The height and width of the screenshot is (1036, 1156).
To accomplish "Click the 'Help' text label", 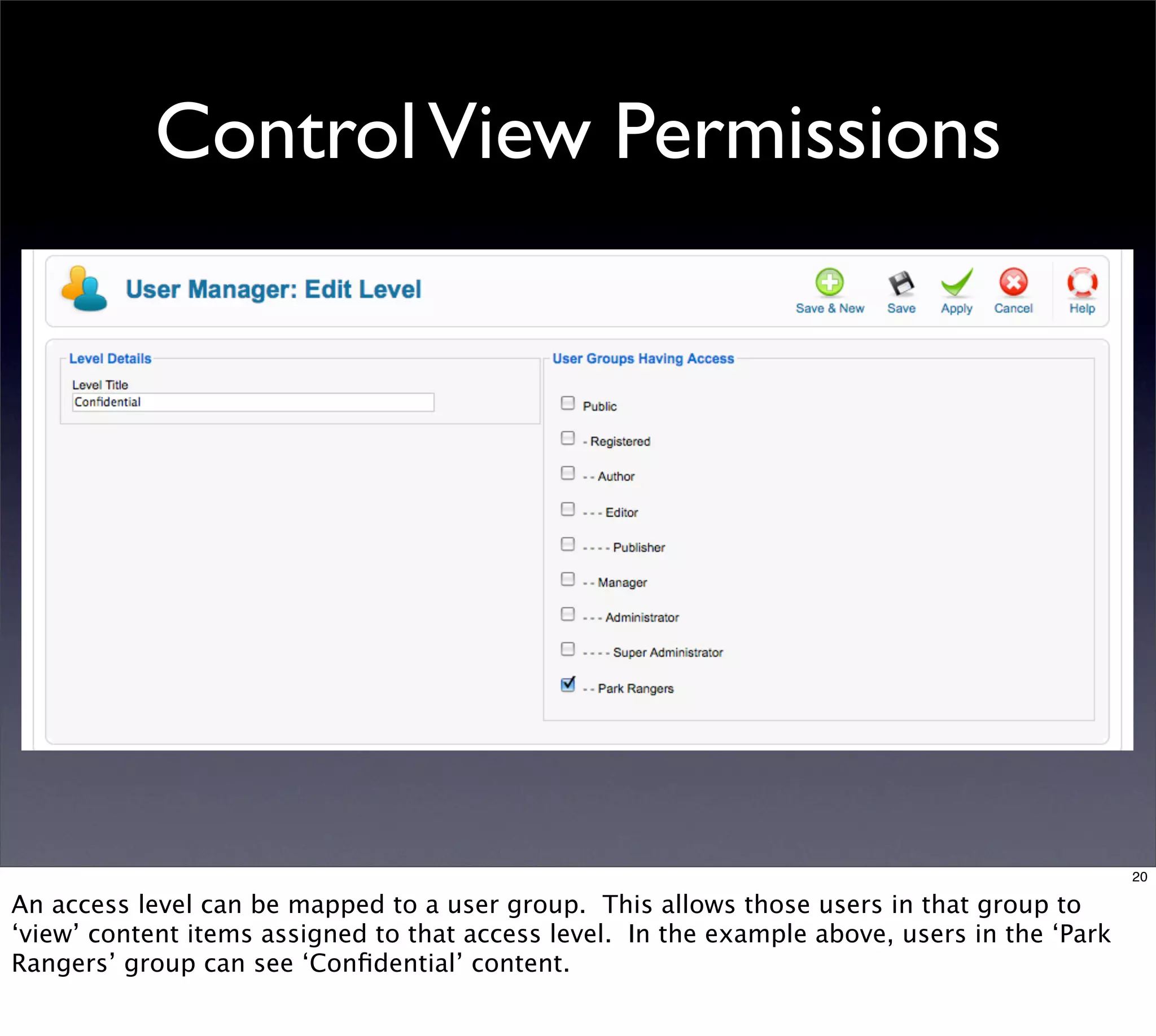I will [x=1082, y=309].
